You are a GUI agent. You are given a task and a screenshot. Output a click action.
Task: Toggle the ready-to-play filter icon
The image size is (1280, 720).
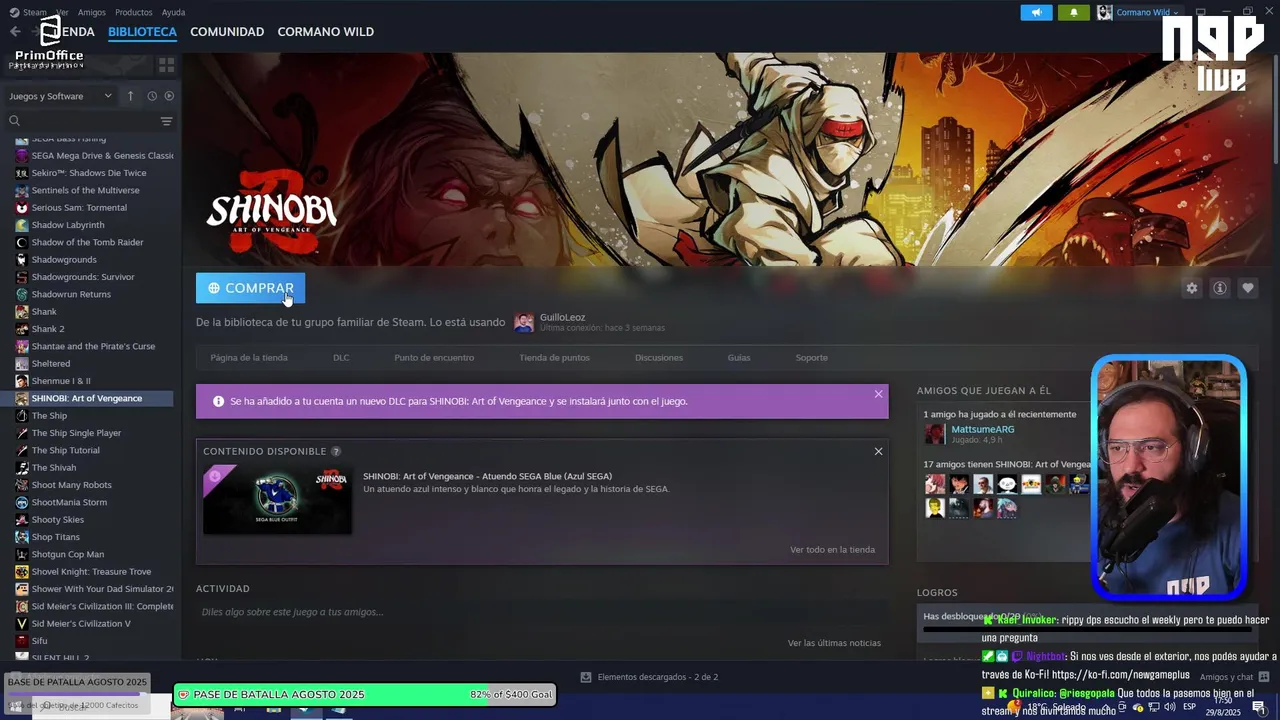coord(169,96)
